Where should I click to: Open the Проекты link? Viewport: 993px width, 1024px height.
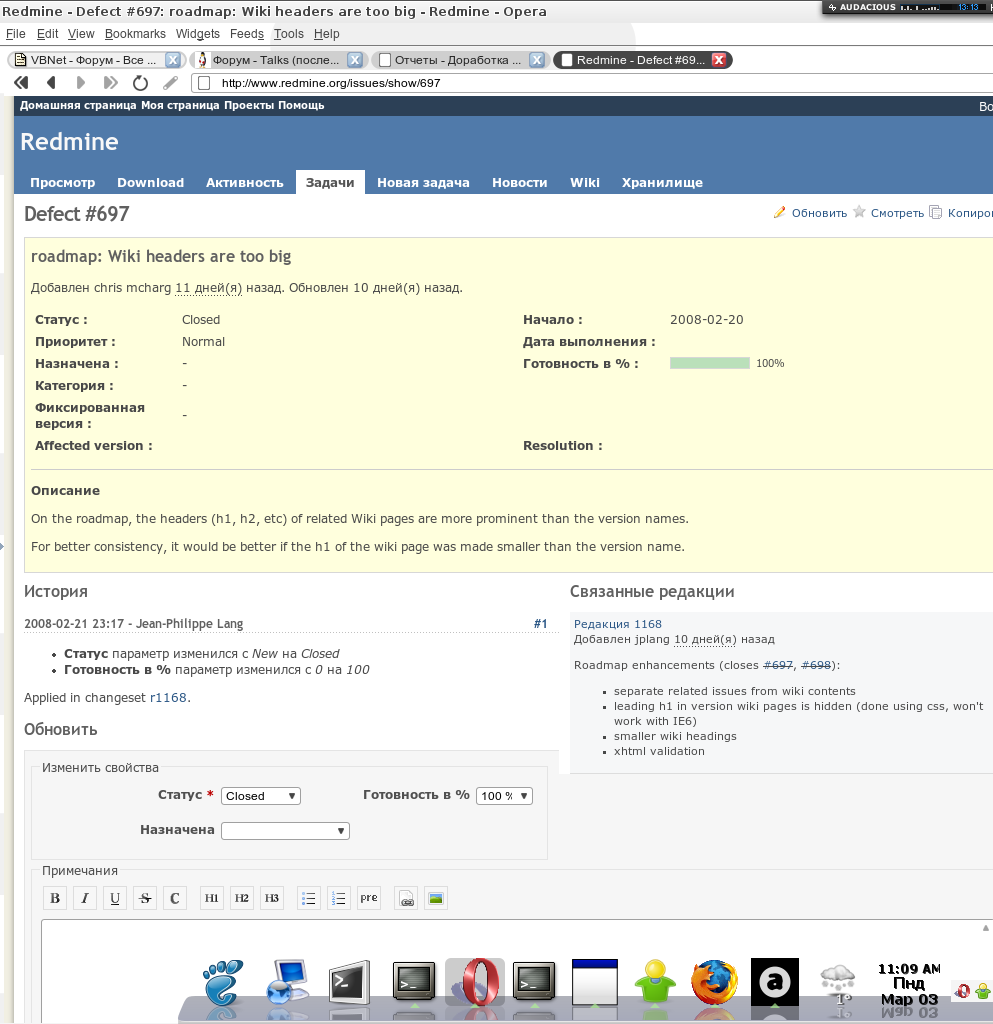(x=249, y=105)
